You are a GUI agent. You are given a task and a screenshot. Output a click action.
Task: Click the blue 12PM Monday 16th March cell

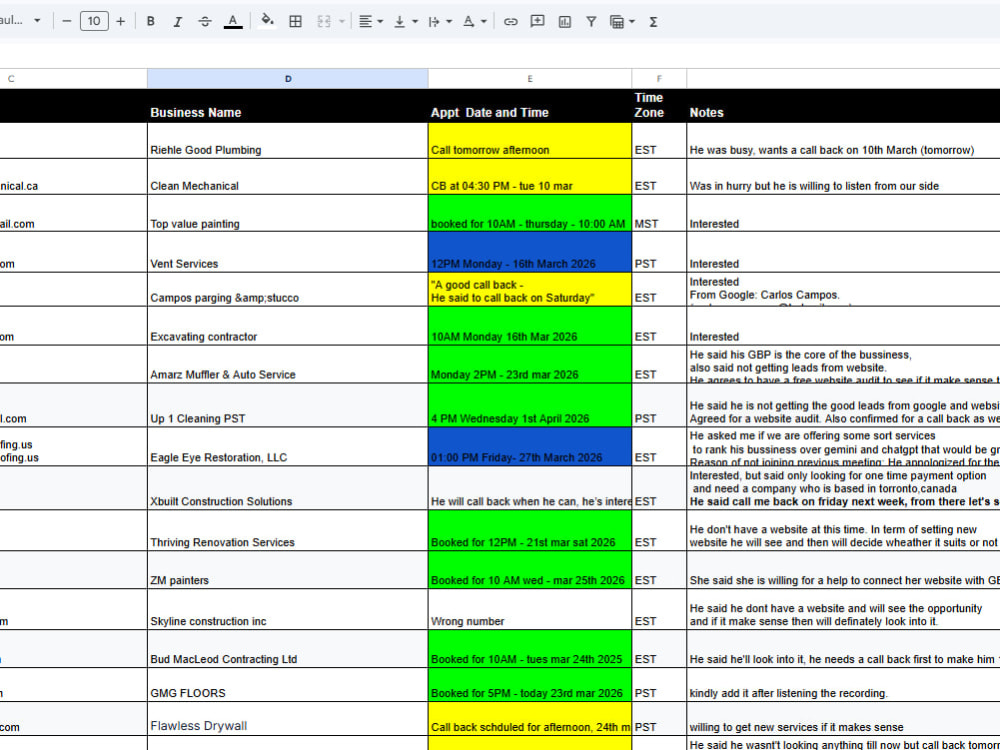(530, 252)
